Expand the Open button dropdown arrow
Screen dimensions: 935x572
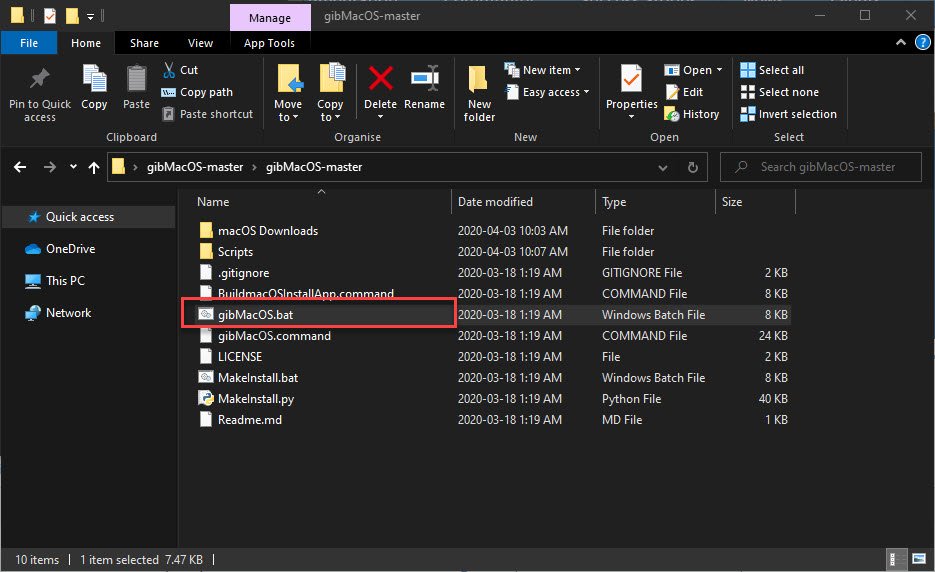tap(719, 70)
